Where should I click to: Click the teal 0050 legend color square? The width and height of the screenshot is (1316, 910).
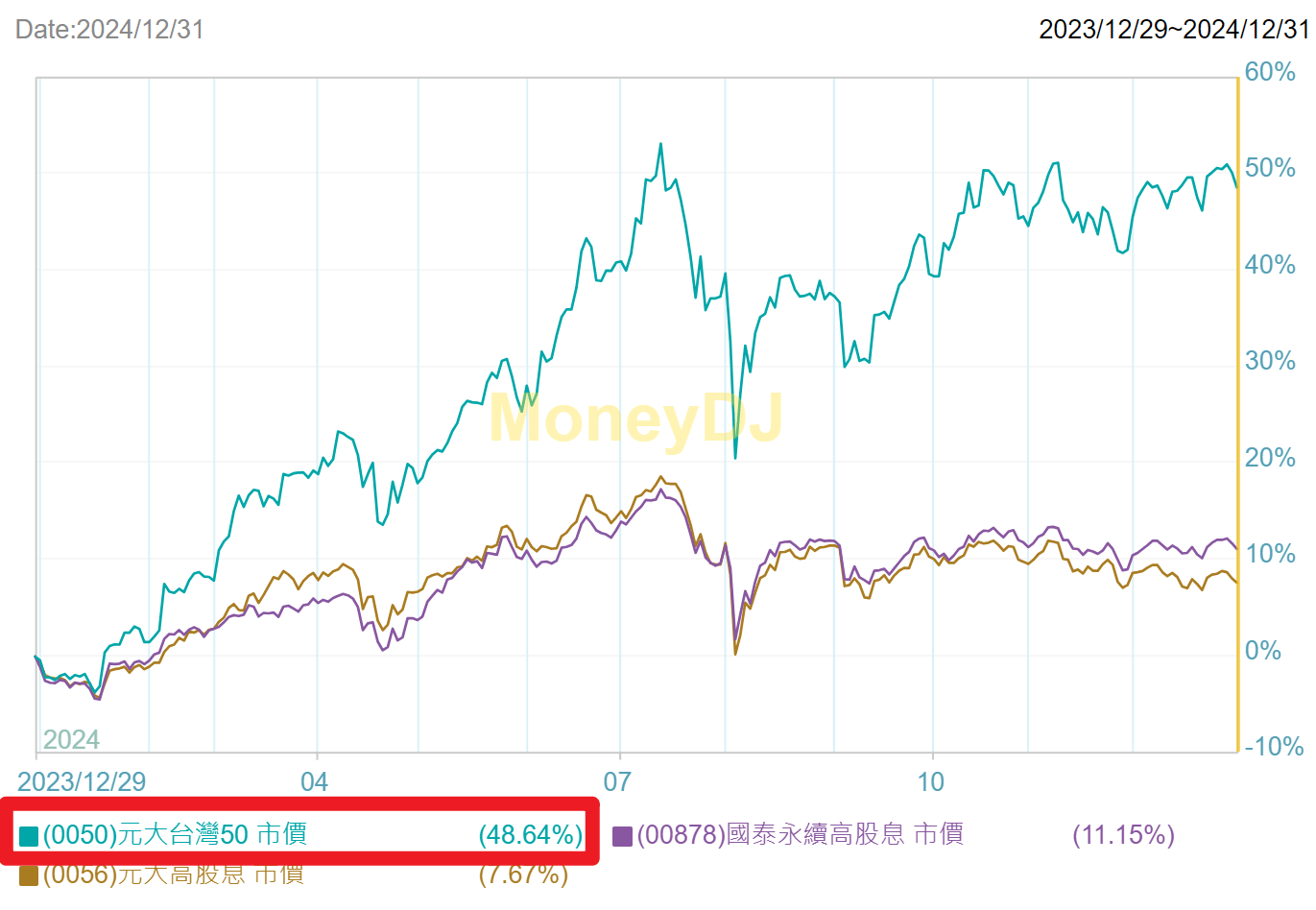coord(29,836)
